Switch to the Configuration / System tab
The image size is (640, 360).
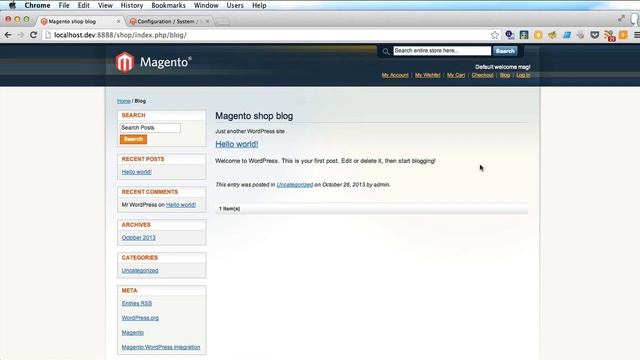point(169,21)
